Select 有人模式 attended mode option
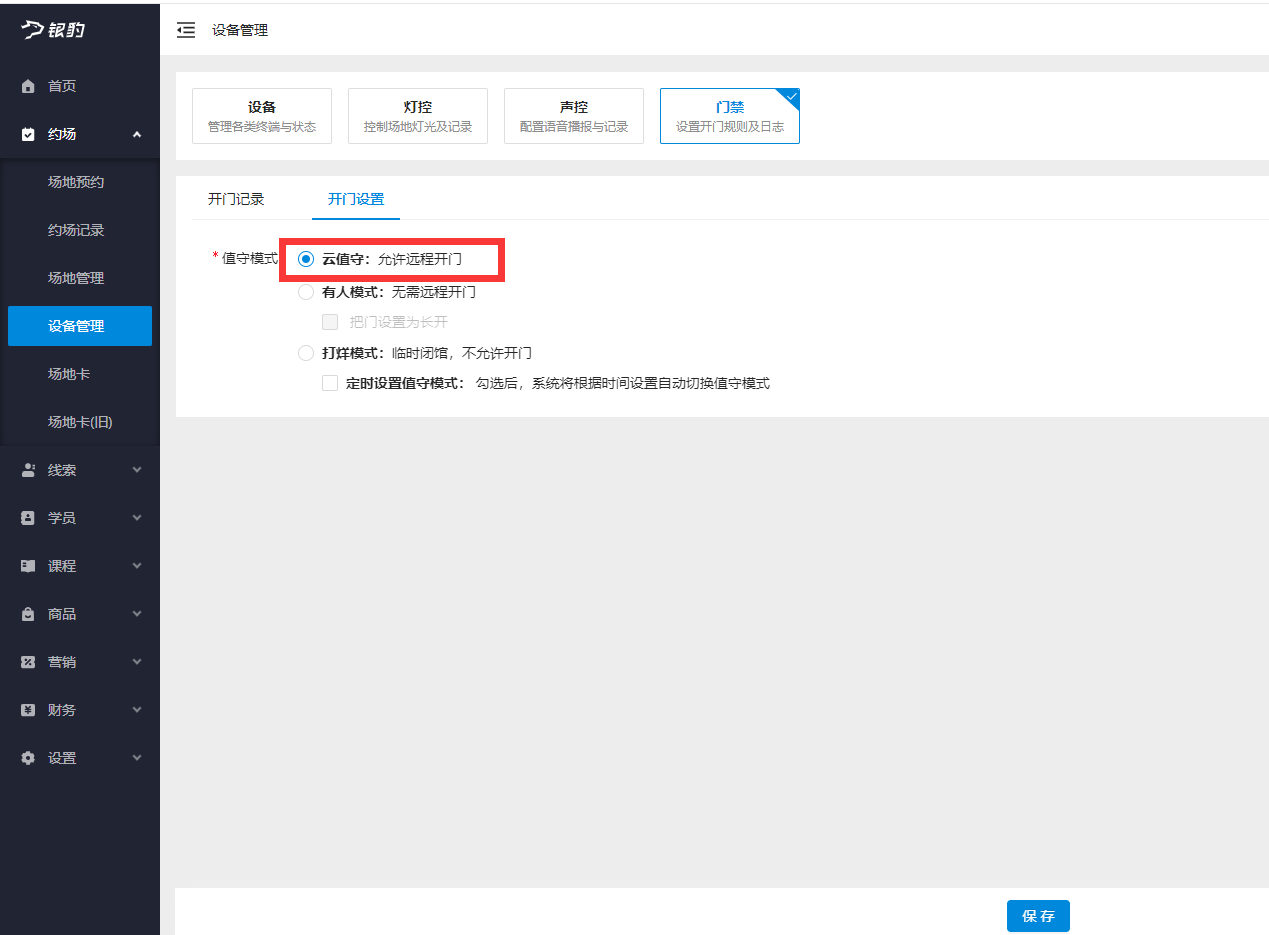This screenshot has height=935, width=1269. coord(305,292)
